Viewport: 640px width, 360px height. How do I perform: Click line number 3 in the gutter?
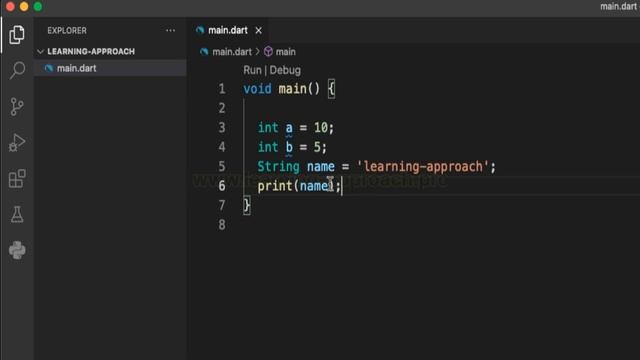[222, 128]
